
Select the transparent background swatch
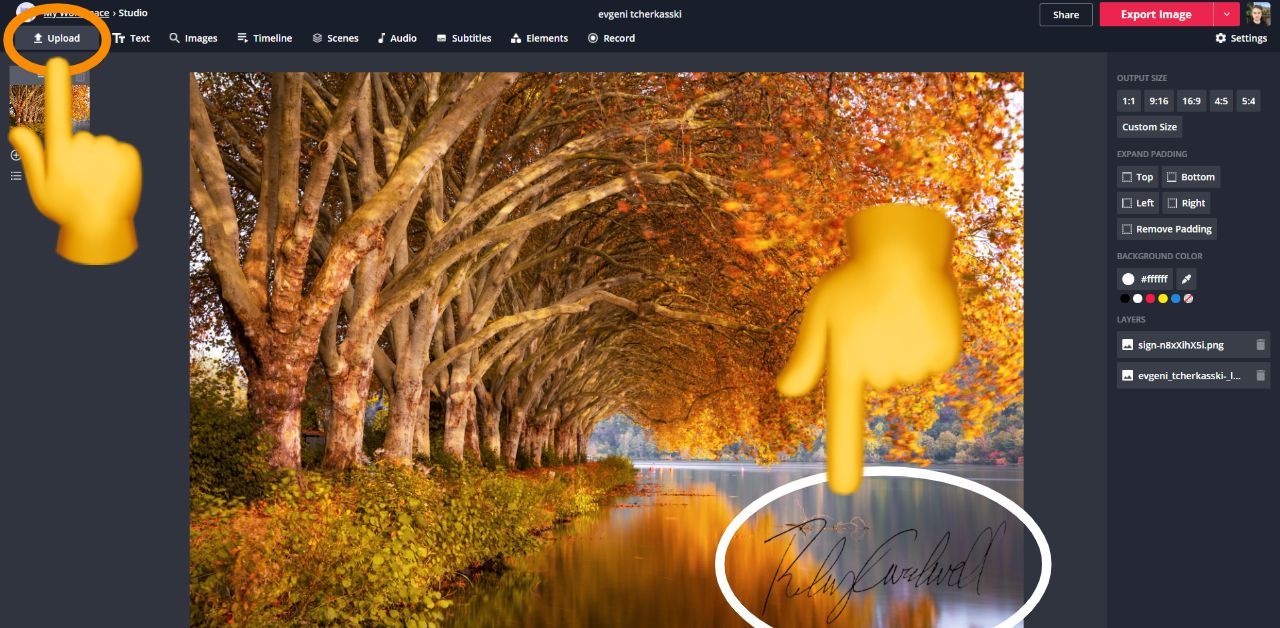1188,299
